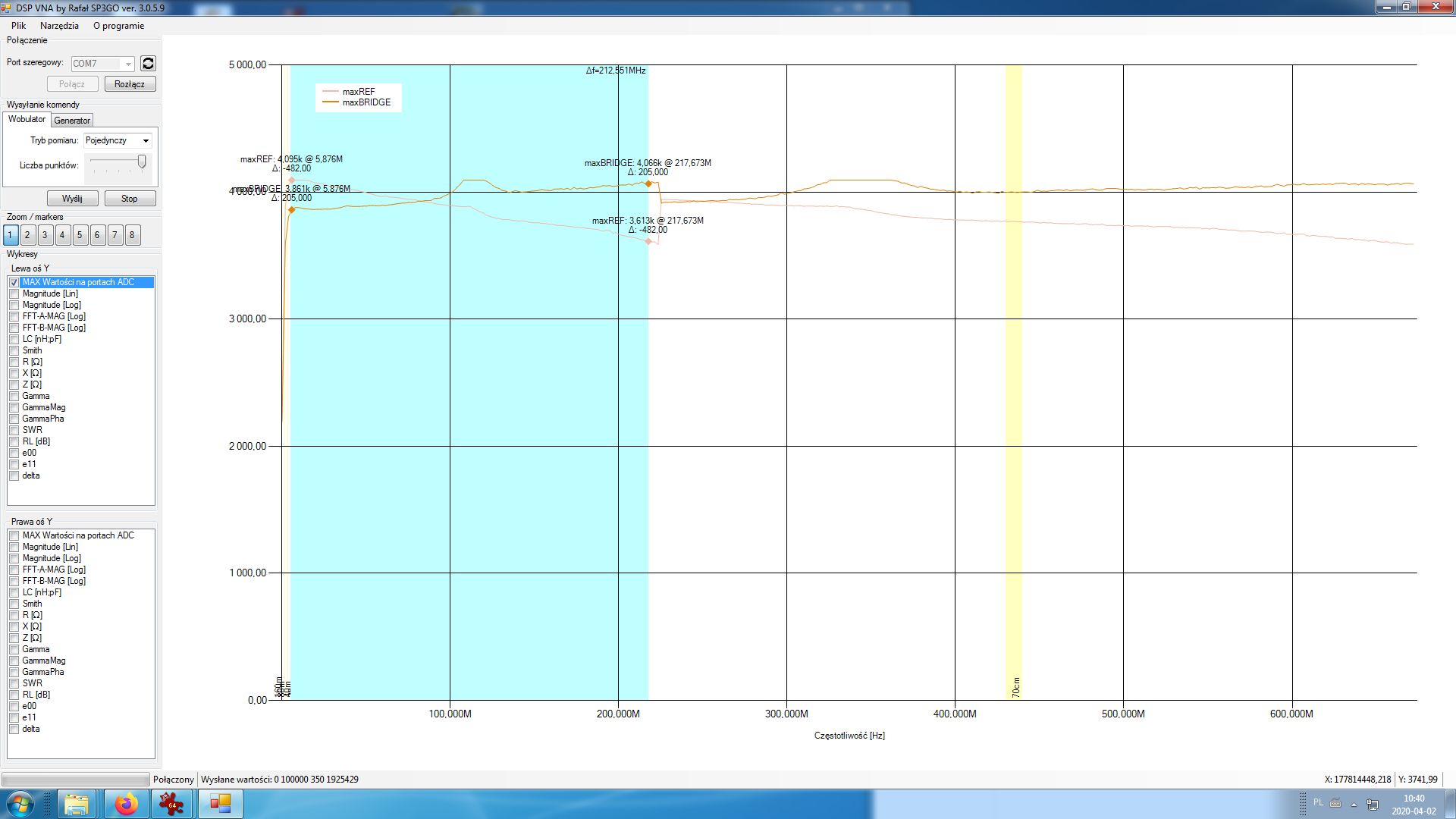Select zoom marker button 5

(x=80, y=235)
